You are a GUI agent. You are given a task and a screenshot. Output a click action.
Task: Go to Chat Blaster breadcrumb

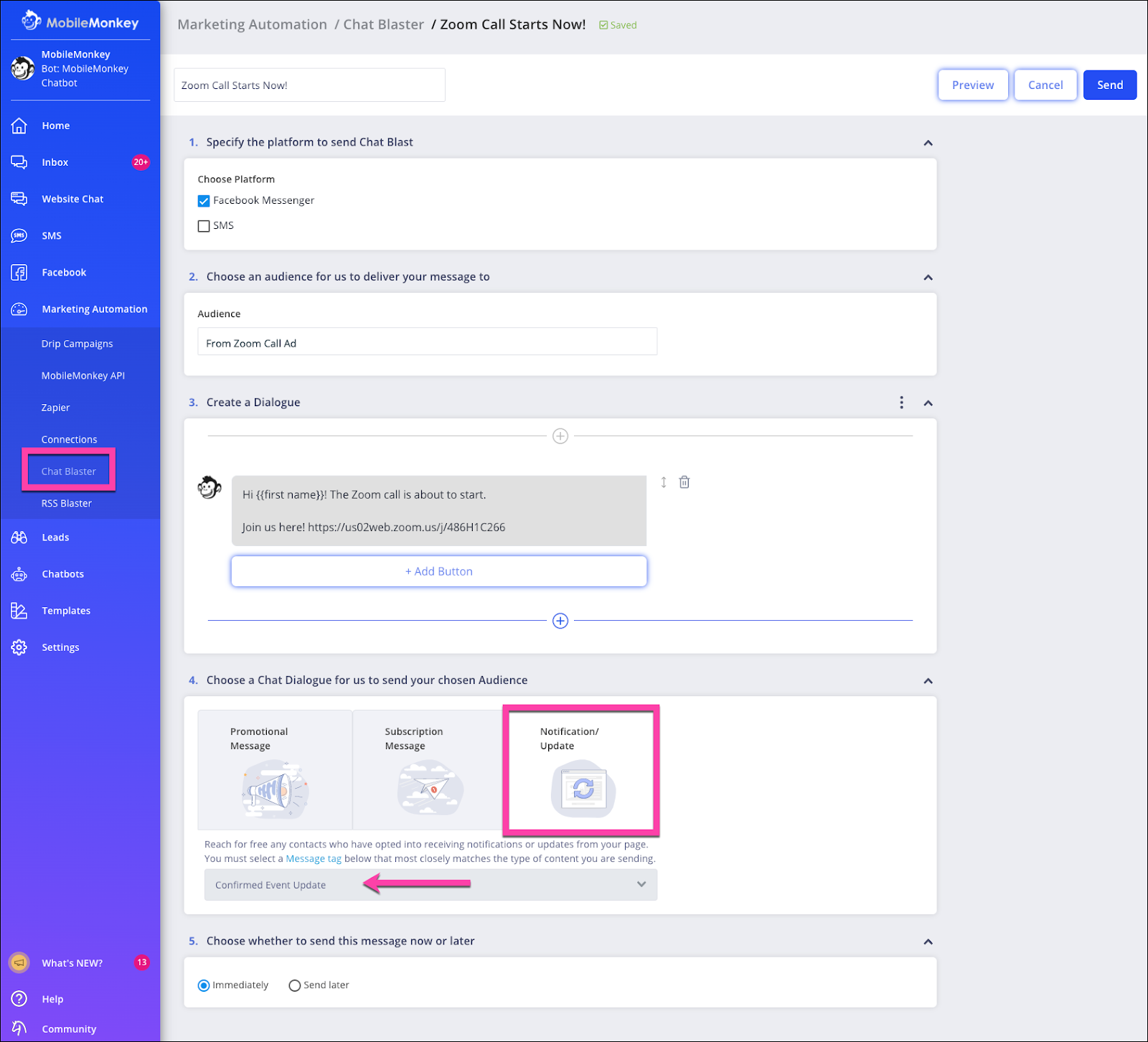[383, 24]
